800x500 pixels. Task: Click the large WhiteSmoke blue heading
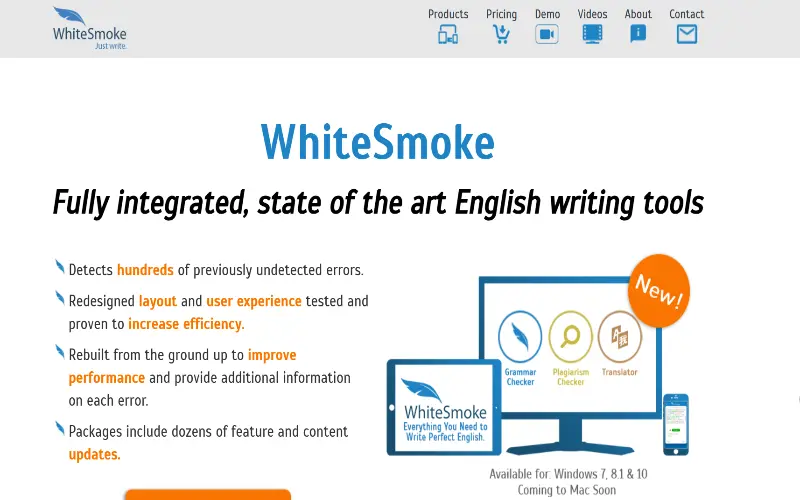pyautogui.click(x=378, y=142)
